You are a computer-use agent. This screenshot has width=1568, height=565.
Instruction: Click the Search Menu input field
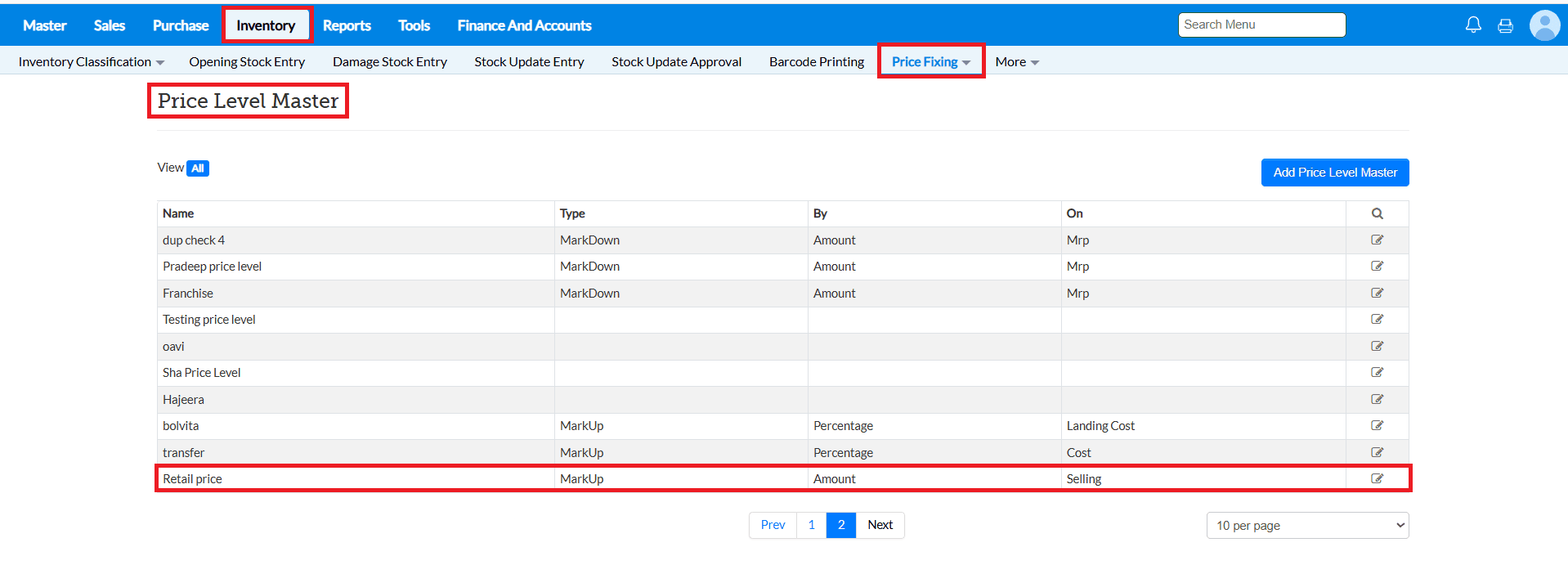1261,25
